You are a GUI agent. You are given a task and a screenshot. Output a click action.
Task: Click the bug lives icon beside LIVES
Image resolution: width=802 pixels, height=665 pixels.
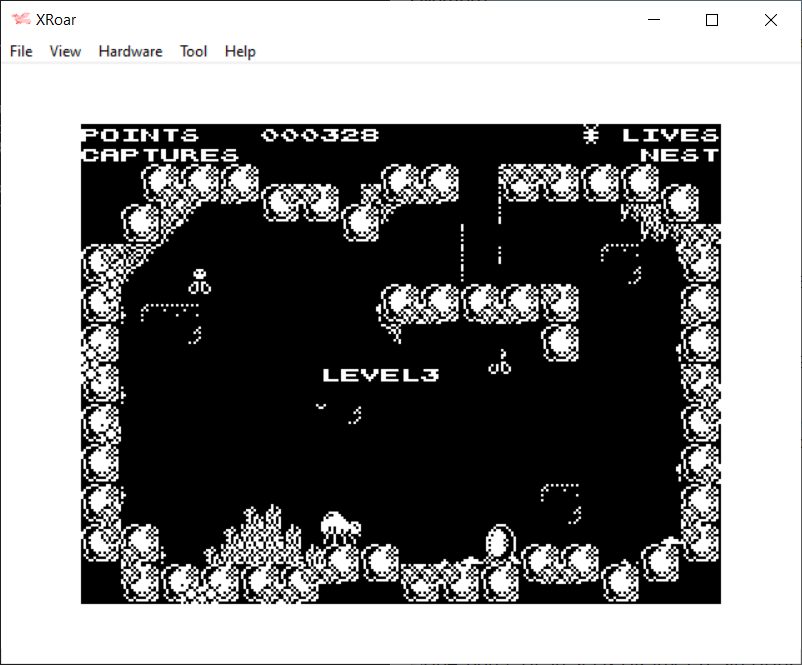tap(591, 134)
